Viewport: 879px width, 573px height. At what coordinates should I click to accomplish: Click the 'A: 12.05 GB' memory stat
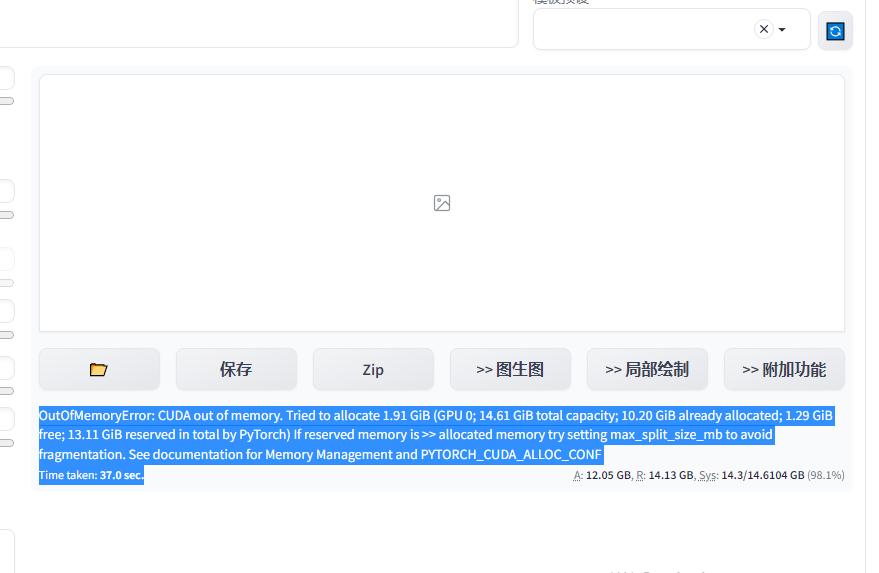click(x=602, y=475)
